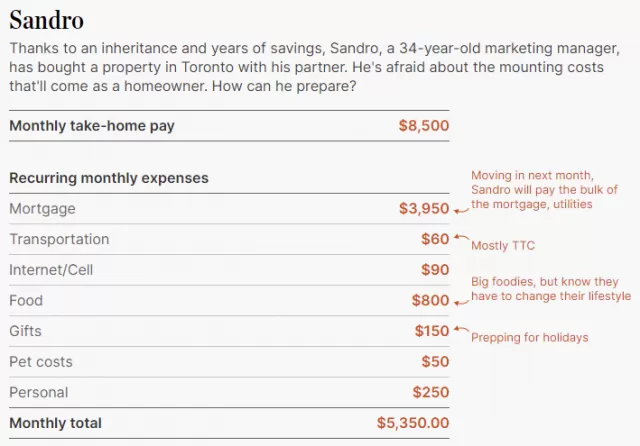
Task: Click the Internet/Cell expense label
Action: pyautogui.click(x=51, y=270)
